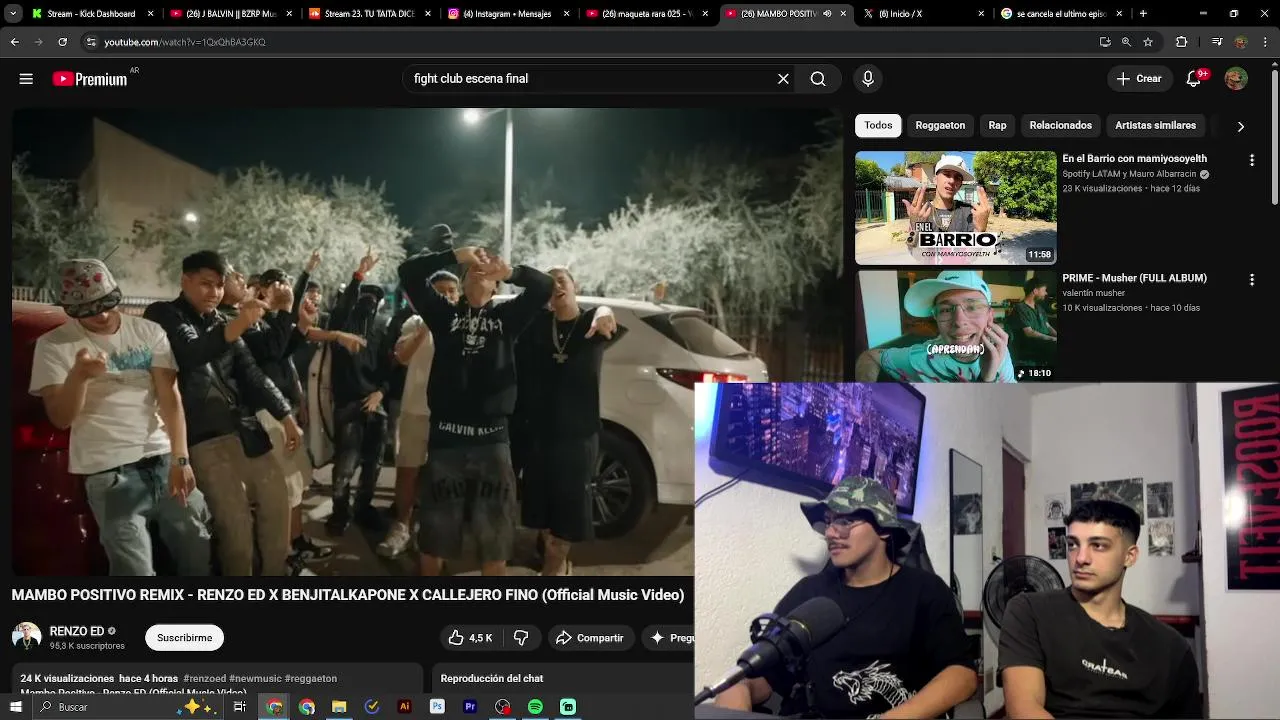The image size is (1280, 720).
Task: Install app icon in address bar
Action: click(x=1105, y=42)
